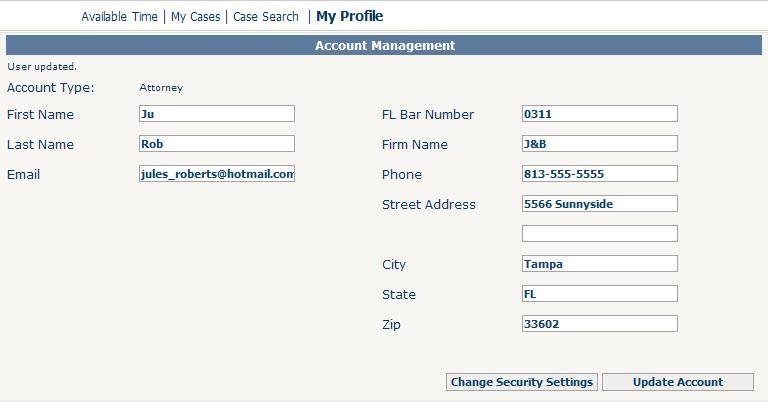Click the 'User updated.' status message
Viewport: 768px width, 402px height.
[x=42, y=67]
